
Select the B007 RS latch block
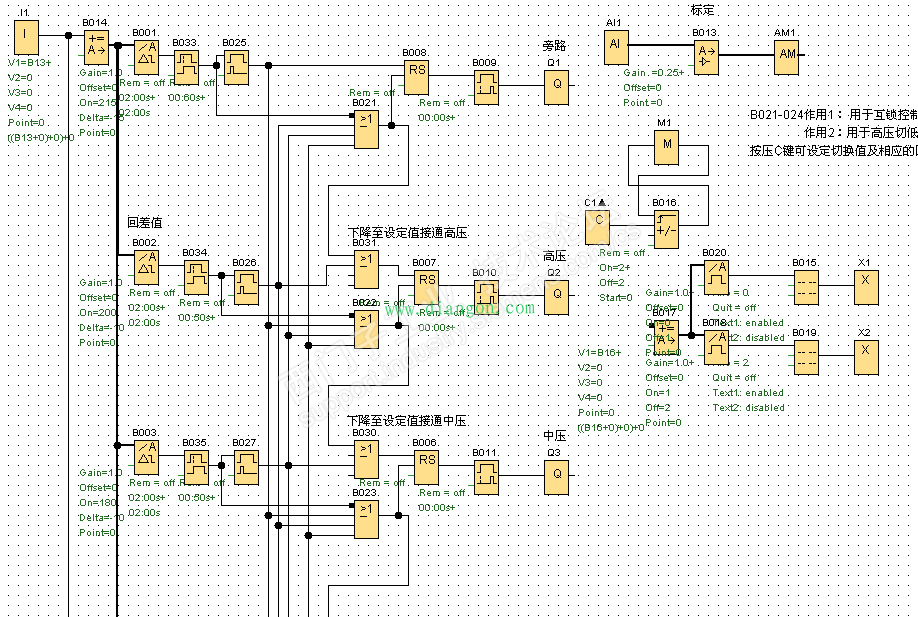(427, 287)
